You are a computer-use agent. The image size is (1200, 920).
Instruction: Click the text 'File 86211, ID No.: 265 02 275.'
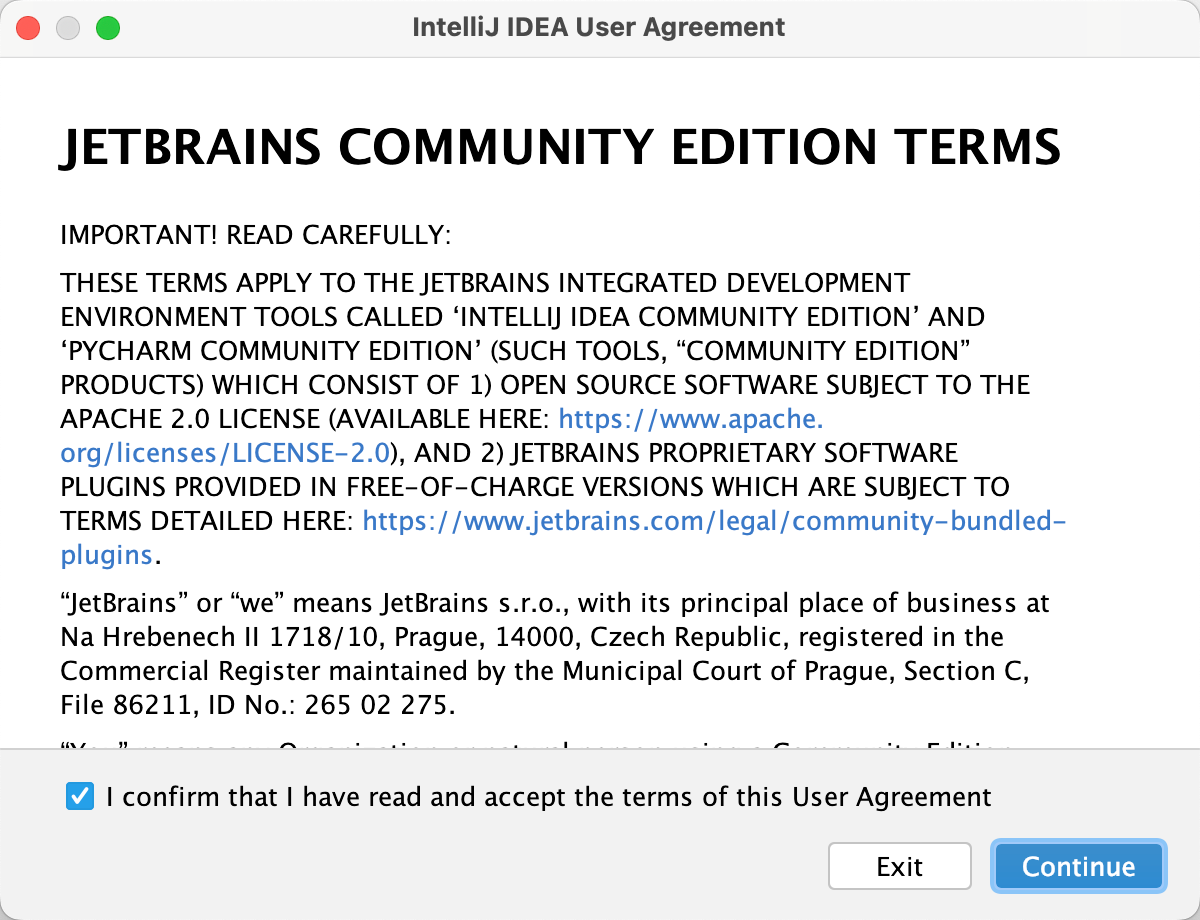pyautogui.click(x=258, y=705)
